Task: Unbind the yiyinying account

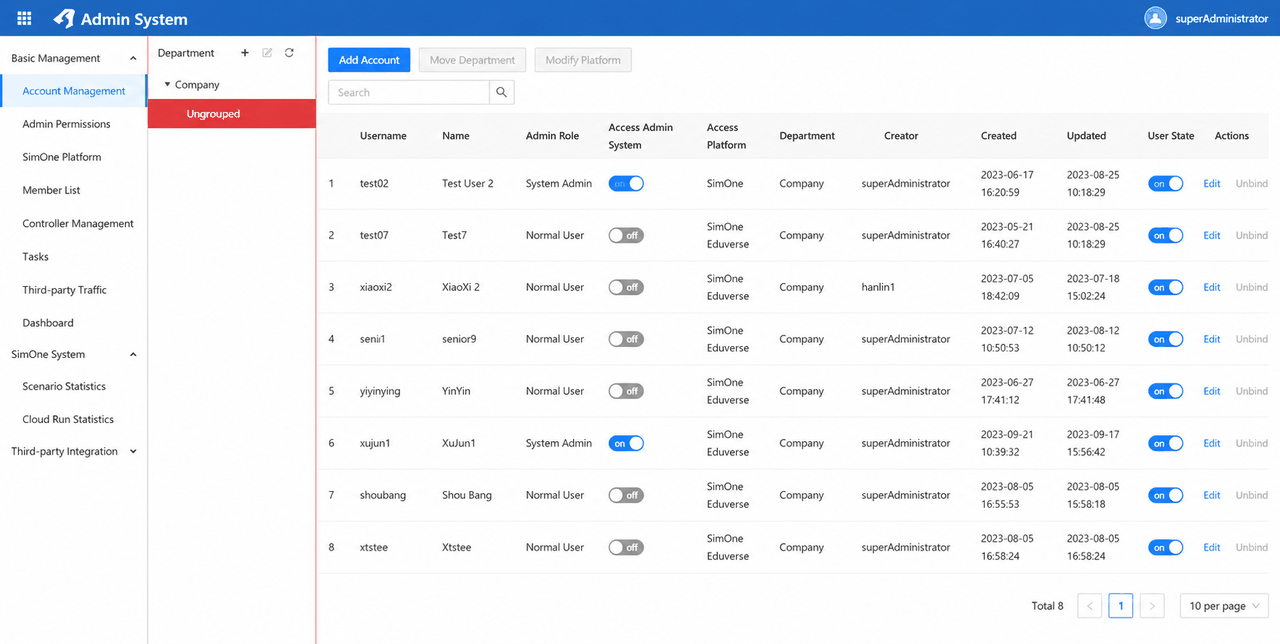Action: coord(1252,391)
